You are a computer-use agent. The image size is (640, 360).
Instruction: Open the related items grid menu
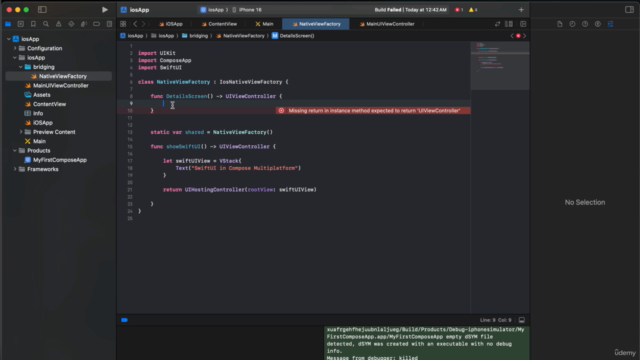coord(123,24)
